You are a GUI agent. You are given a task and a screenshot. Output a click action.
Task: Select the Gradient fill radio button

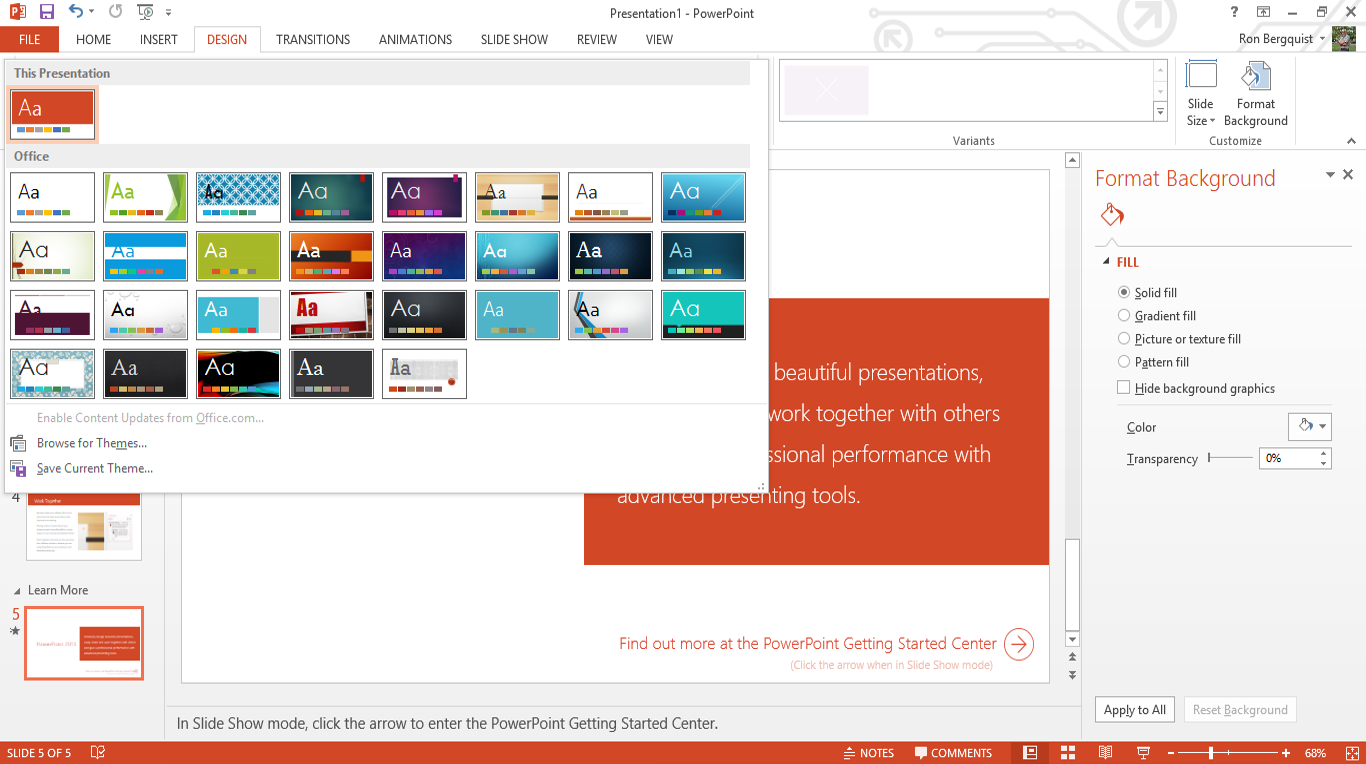pyautogui.click(x=1124, y=316)
